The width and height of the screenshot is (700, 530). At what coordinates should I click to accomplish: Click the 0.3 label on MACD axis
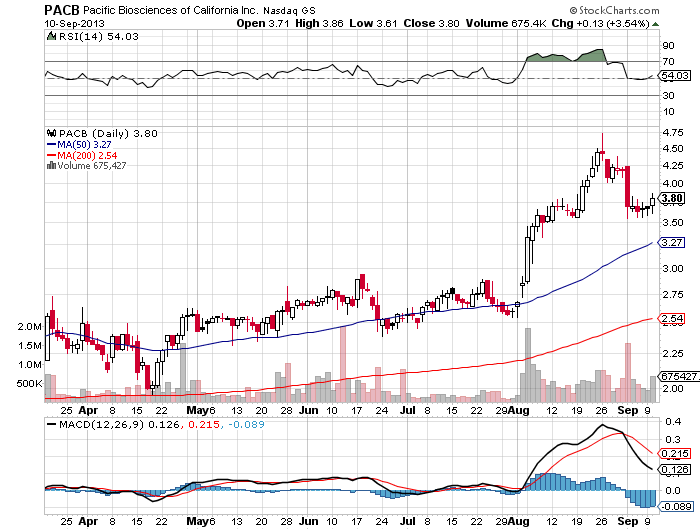point(673,439)
